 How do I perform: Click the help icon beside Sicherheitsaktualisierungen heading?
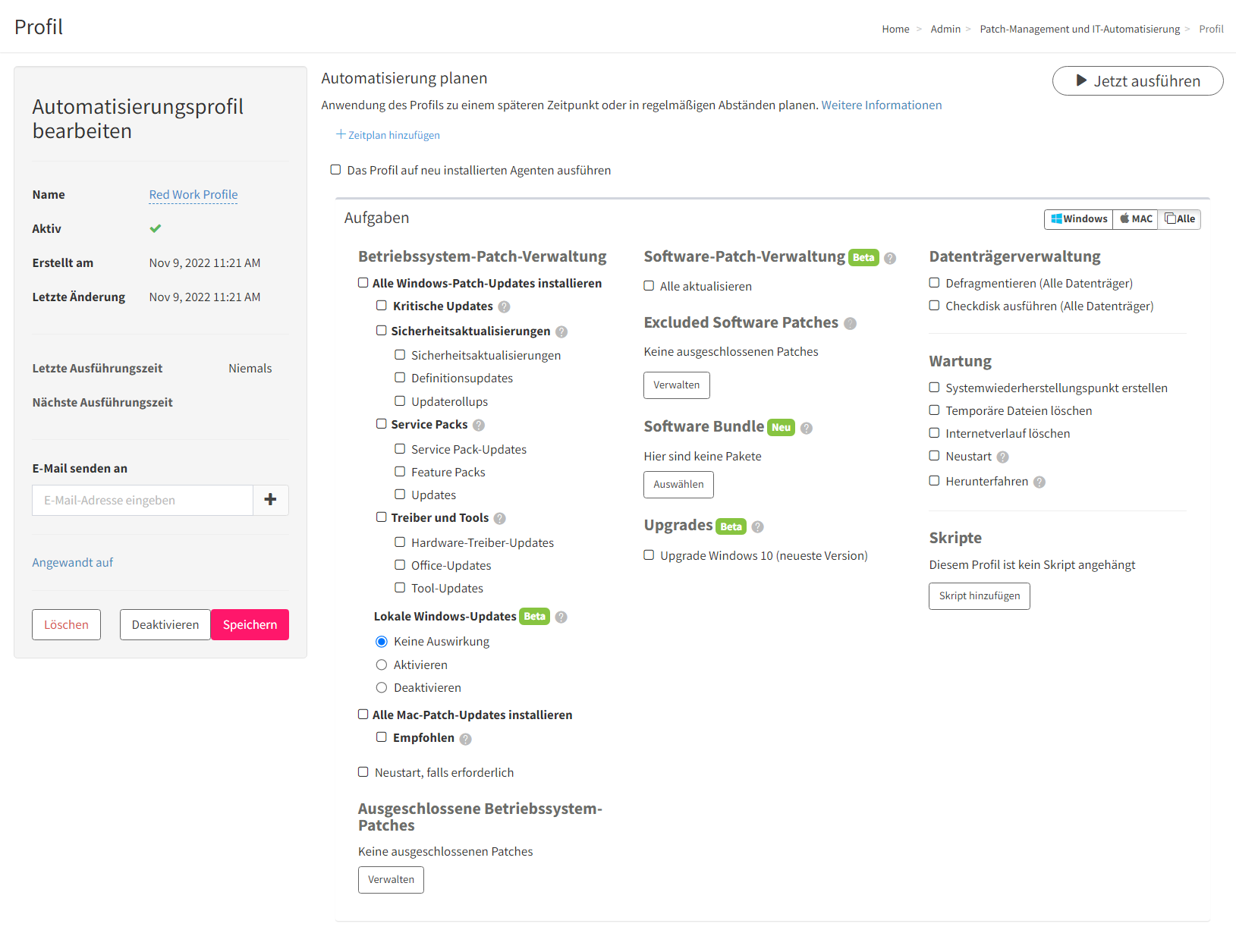point(561,332)
